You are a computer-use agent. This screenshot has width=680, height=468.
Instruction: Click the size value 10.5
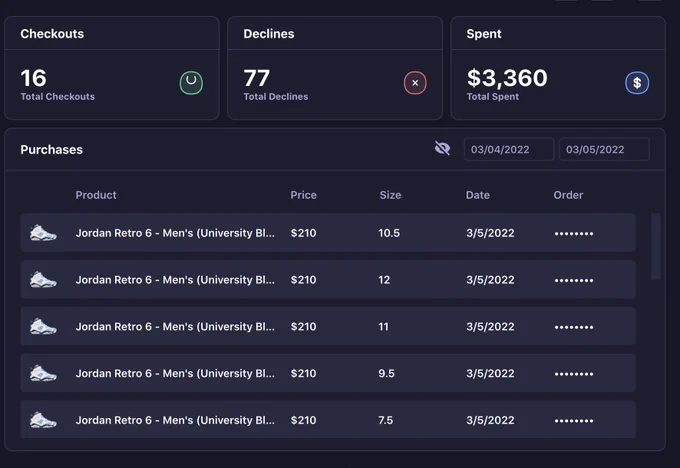(389, 233)
